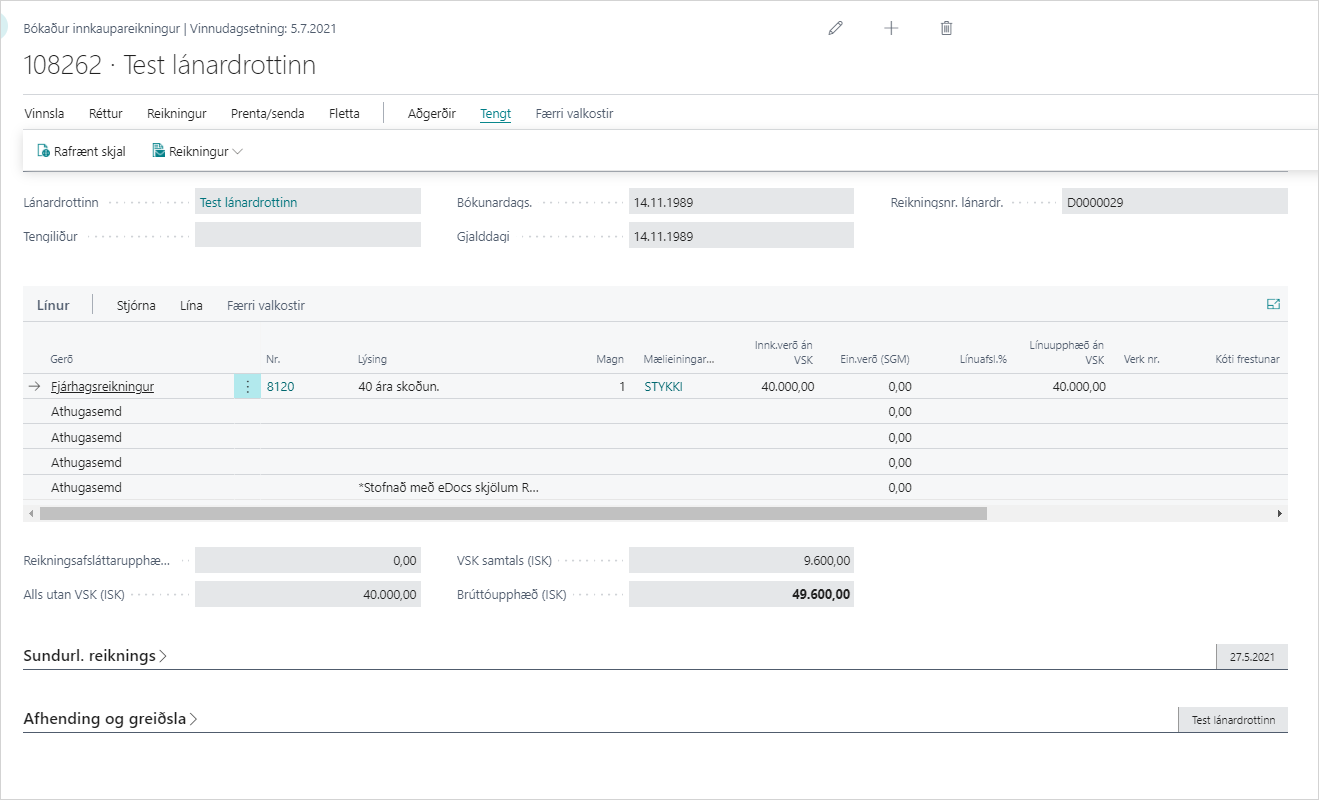Click Færri valkostir in lines section

266,305
